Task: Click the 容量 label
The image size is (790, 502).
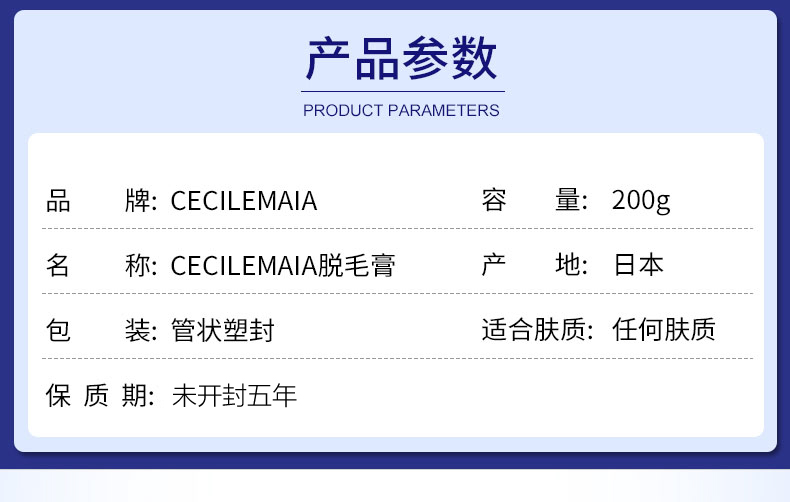Action: coord(535,200)
